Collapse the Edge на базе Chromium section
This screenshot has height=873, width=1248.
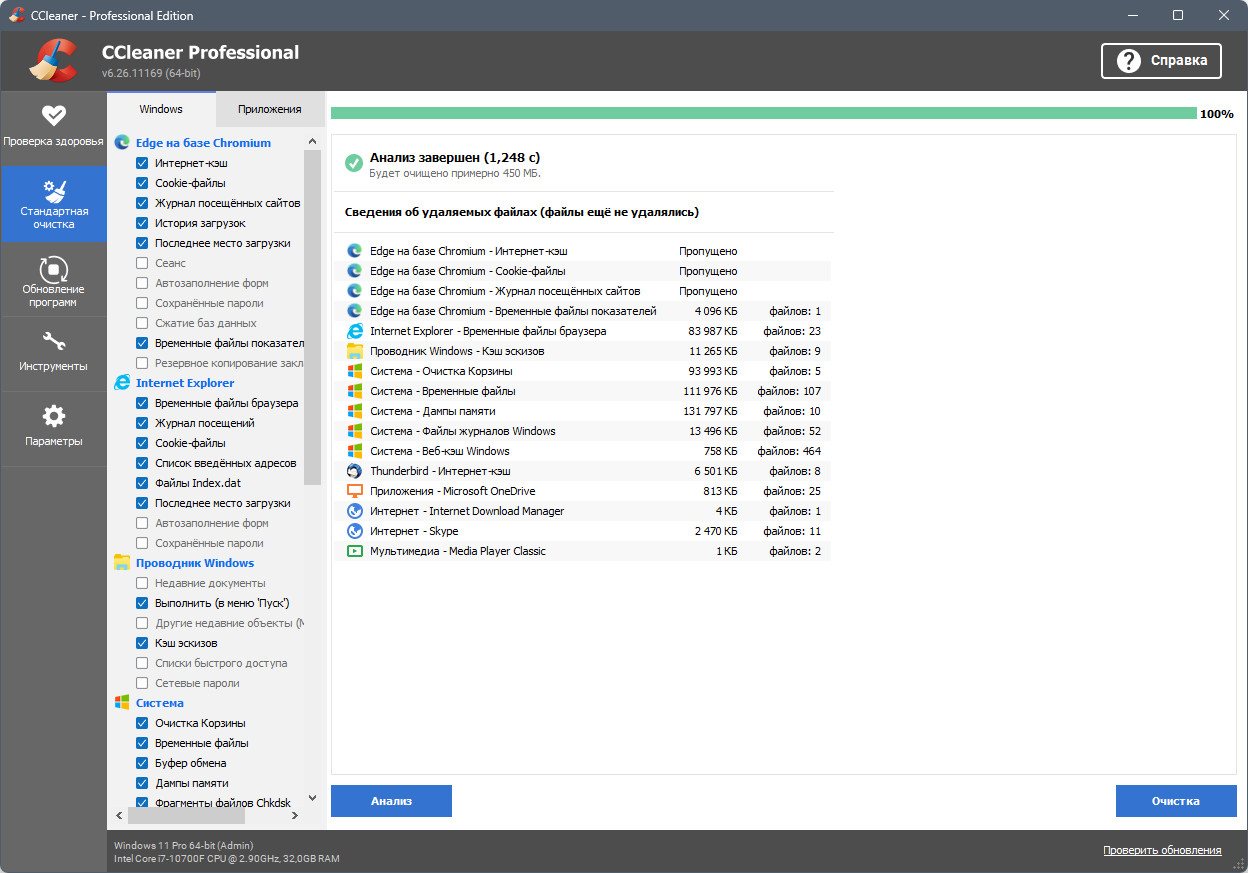point(202,143)
